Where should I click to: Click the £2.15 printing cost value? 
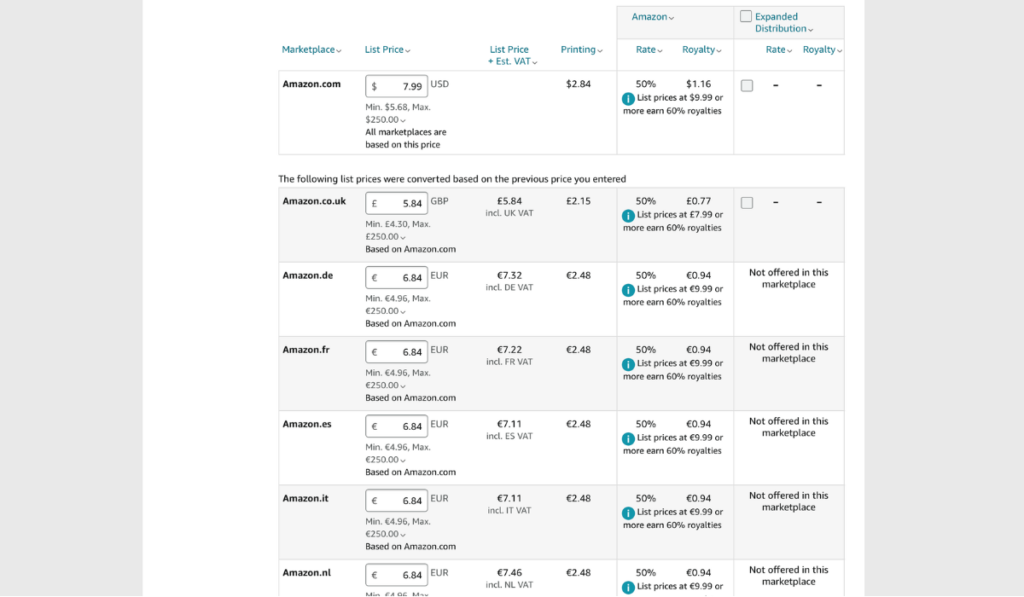(x=578, y=201)
